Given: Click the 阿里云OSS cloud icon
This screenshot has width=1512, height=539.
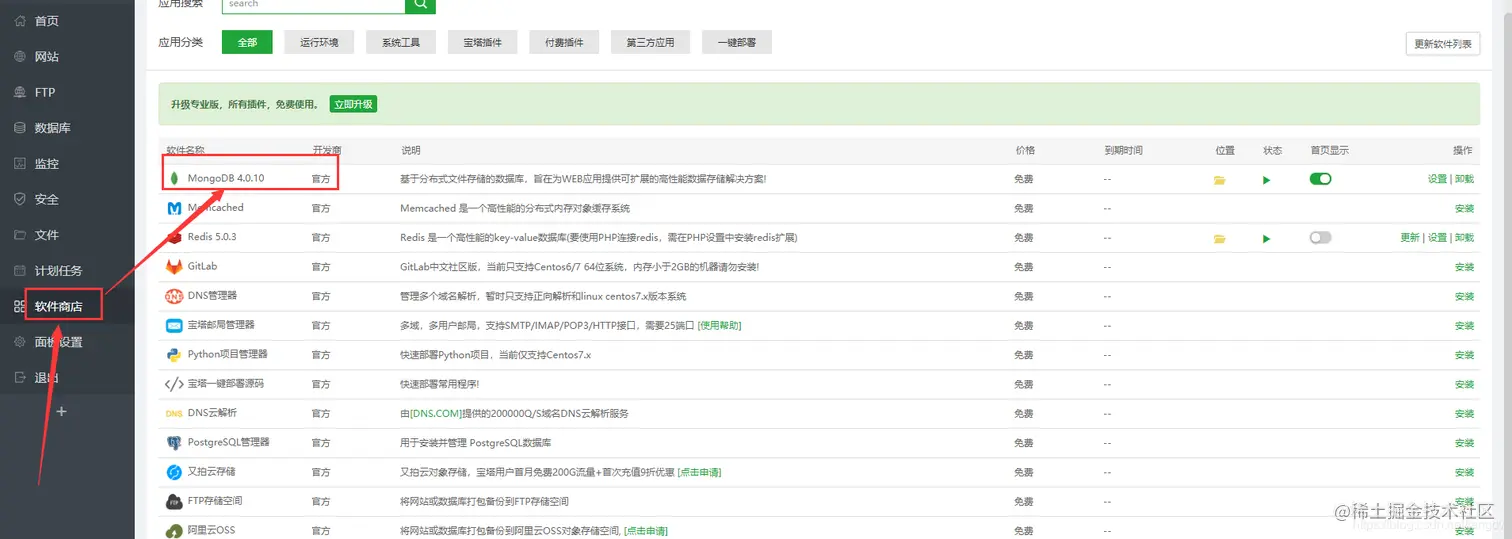Looking at the screenshot, I should [x=174, y=530].
